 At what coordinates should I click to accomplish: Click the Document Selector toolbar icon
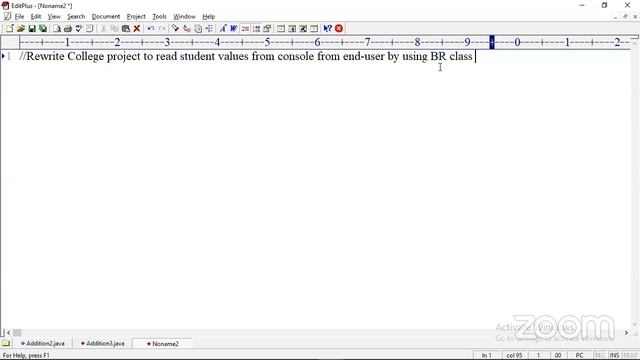tap(314, 29)
